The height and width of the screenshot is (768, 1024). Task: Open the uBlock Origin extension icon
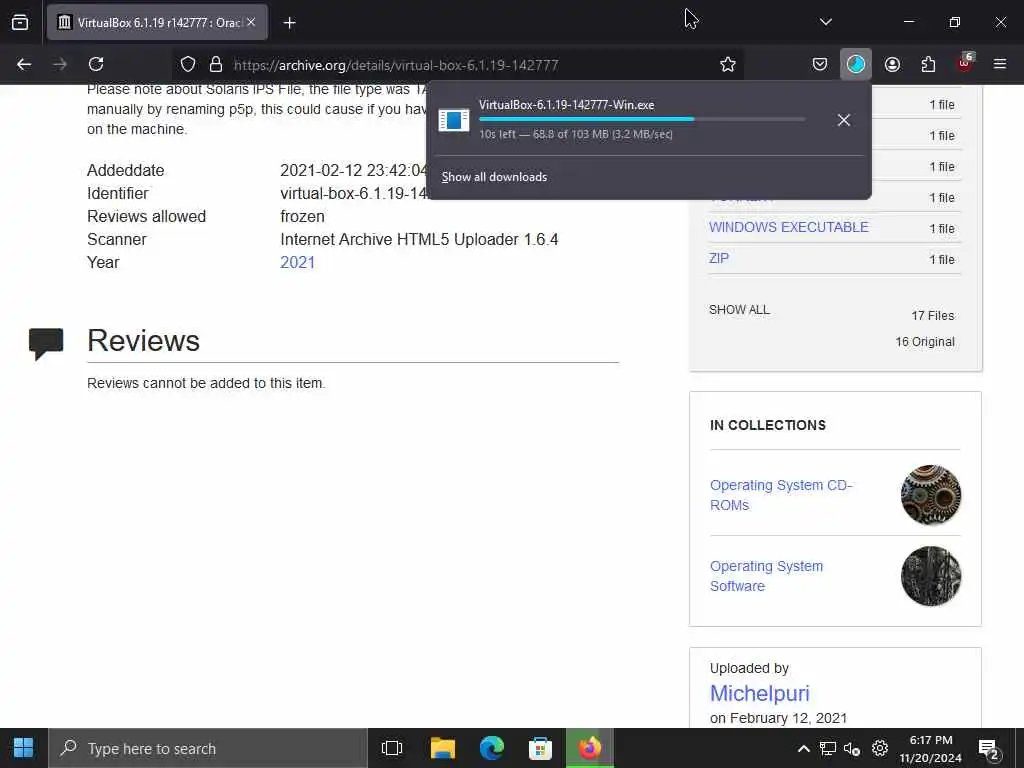(965, 63)
